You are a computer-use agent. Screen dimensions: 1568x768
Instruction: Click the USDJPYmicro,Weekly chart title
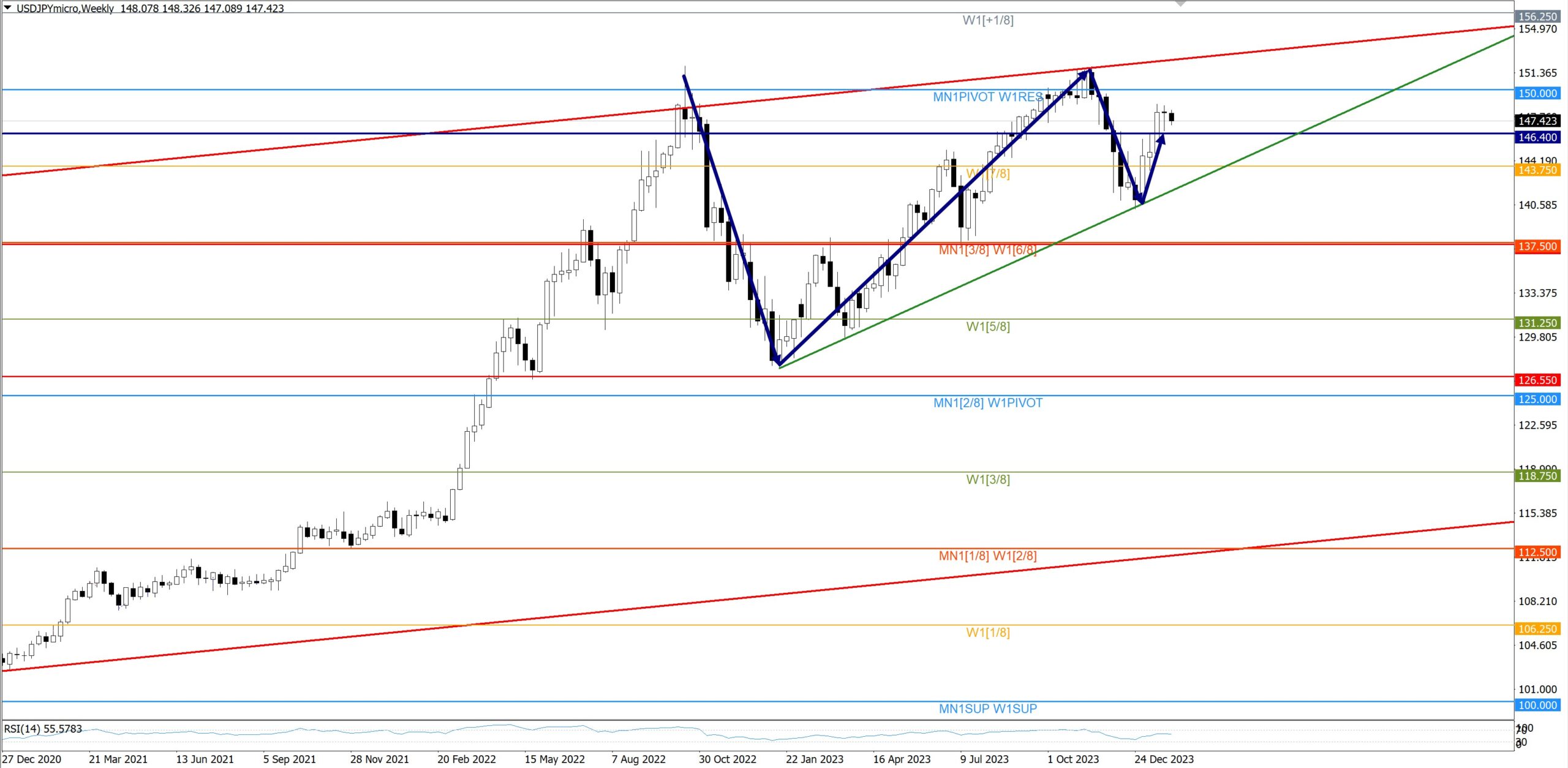(x=65, y=9)
